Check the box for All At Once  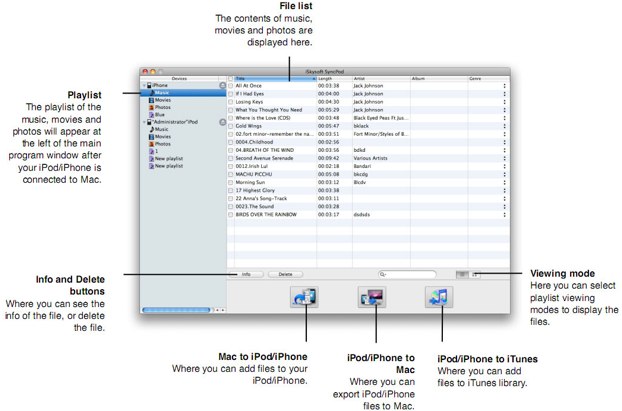230,86
